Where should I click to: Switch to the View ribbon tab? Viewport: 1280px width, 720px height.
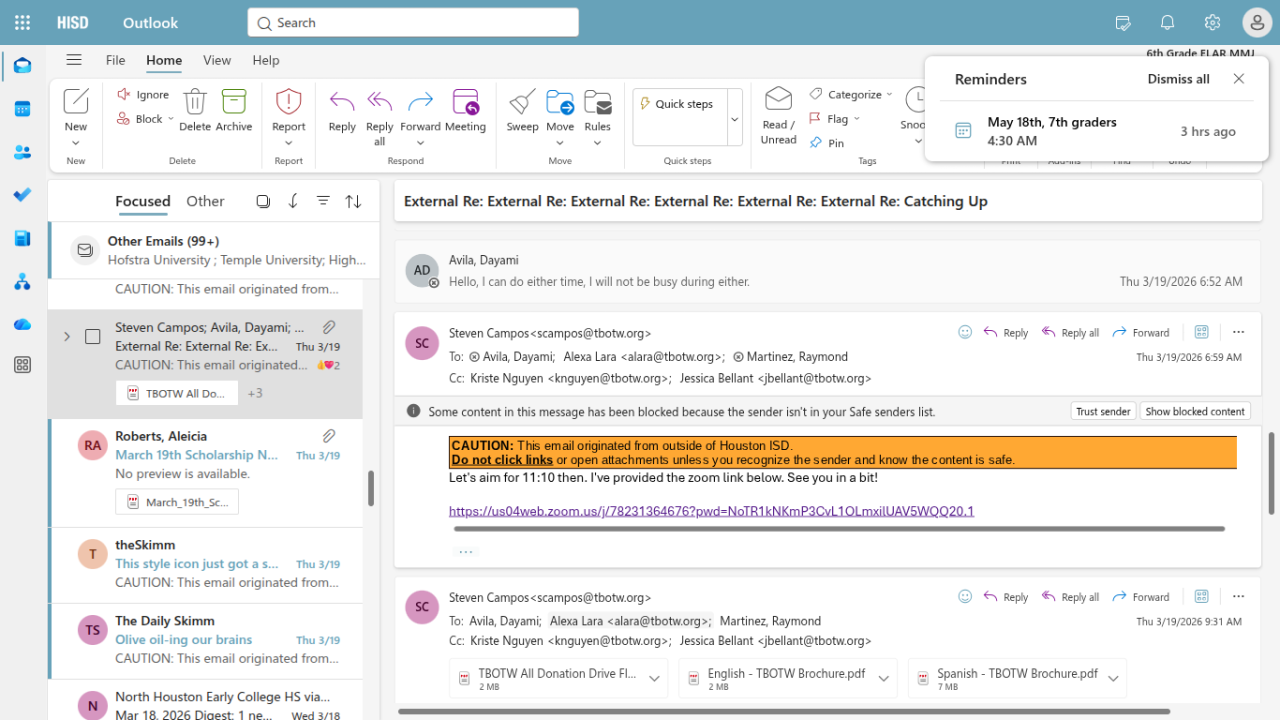(217, 60)
